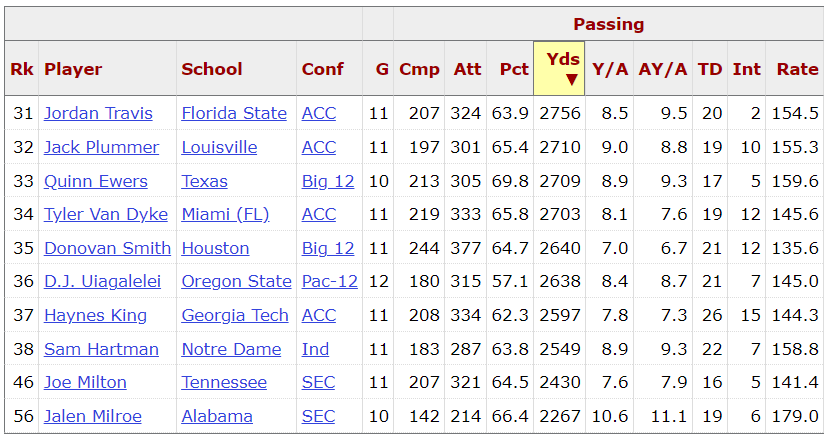Sort by completion Pct header
Screen dimensions: 824x437
click(514, 69)
